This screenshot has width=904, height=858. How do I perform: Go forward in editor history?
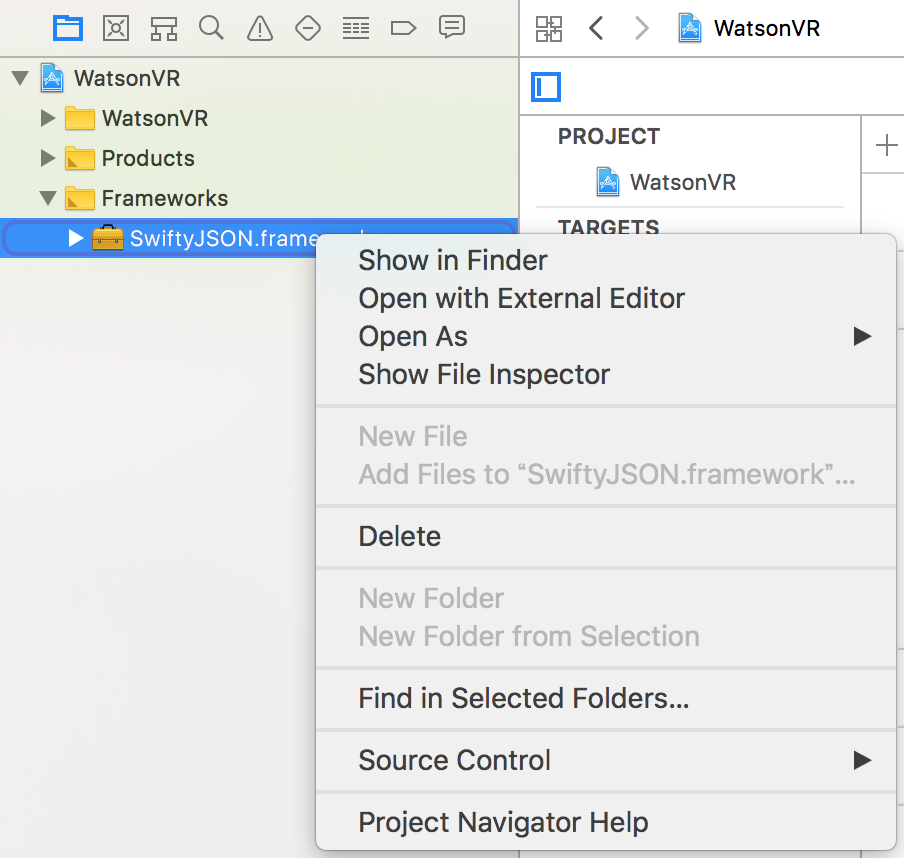pos(642,28)
